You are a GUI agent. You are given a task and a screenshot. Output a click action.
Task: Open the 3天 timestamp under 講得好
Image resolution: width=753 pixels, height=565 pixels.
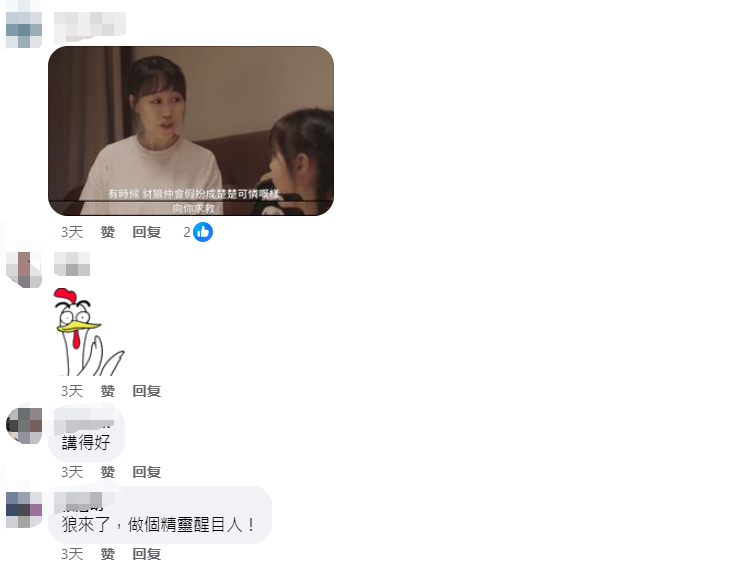(x=72, y=472)
